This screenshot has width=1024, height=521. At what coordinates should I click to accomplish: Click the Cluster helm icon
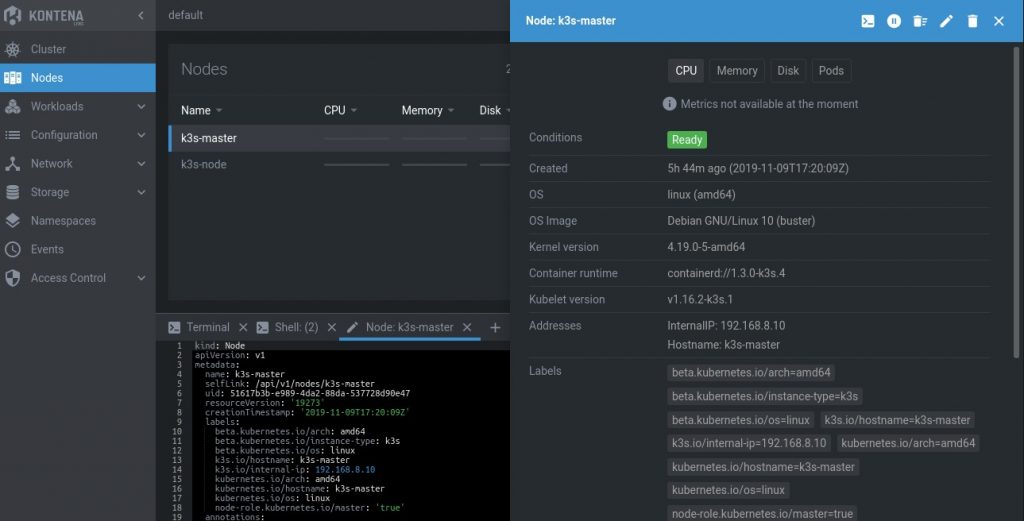12,49
